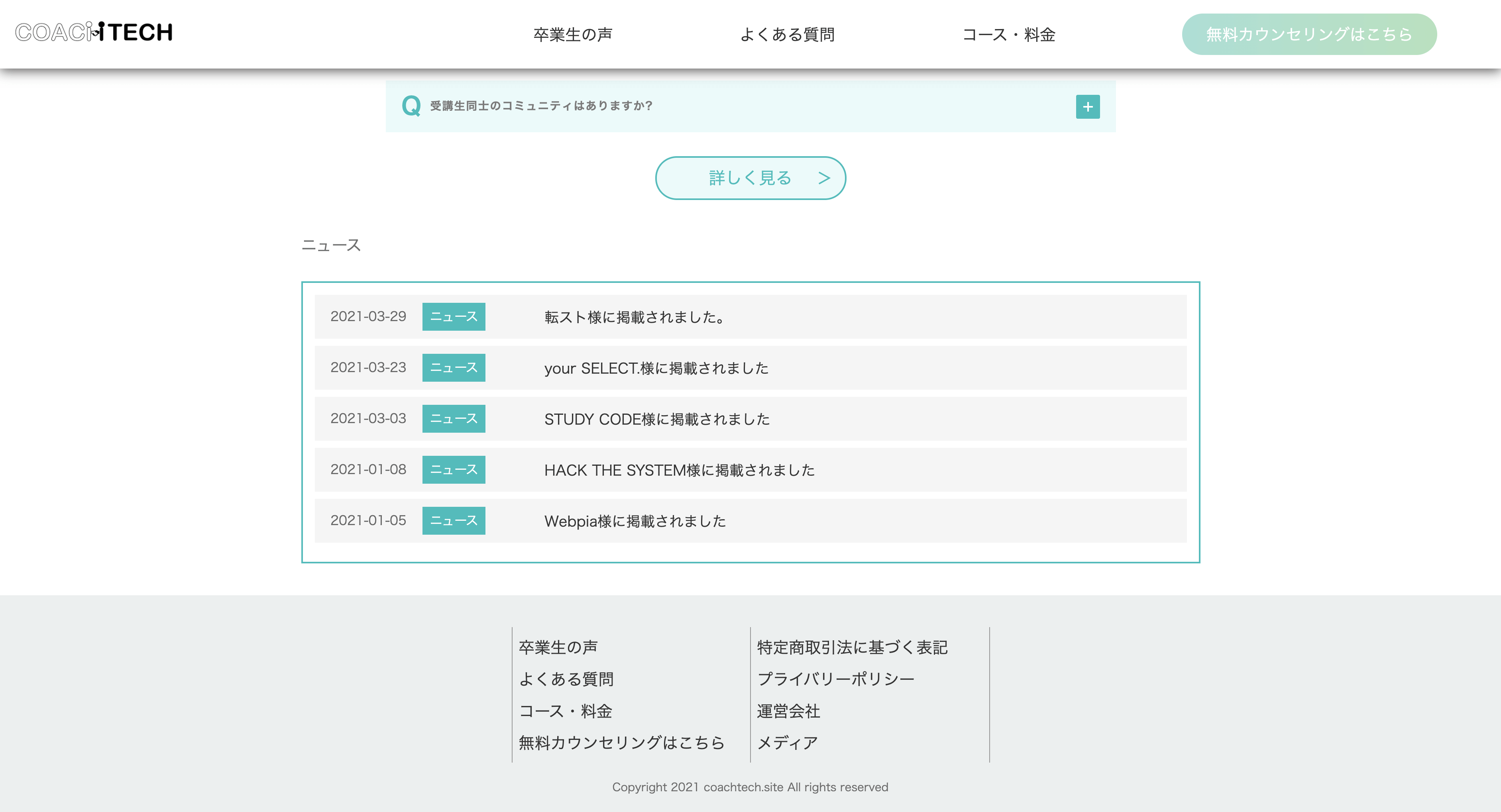Click the ニュース tag beside 2021-01-05

453,521
